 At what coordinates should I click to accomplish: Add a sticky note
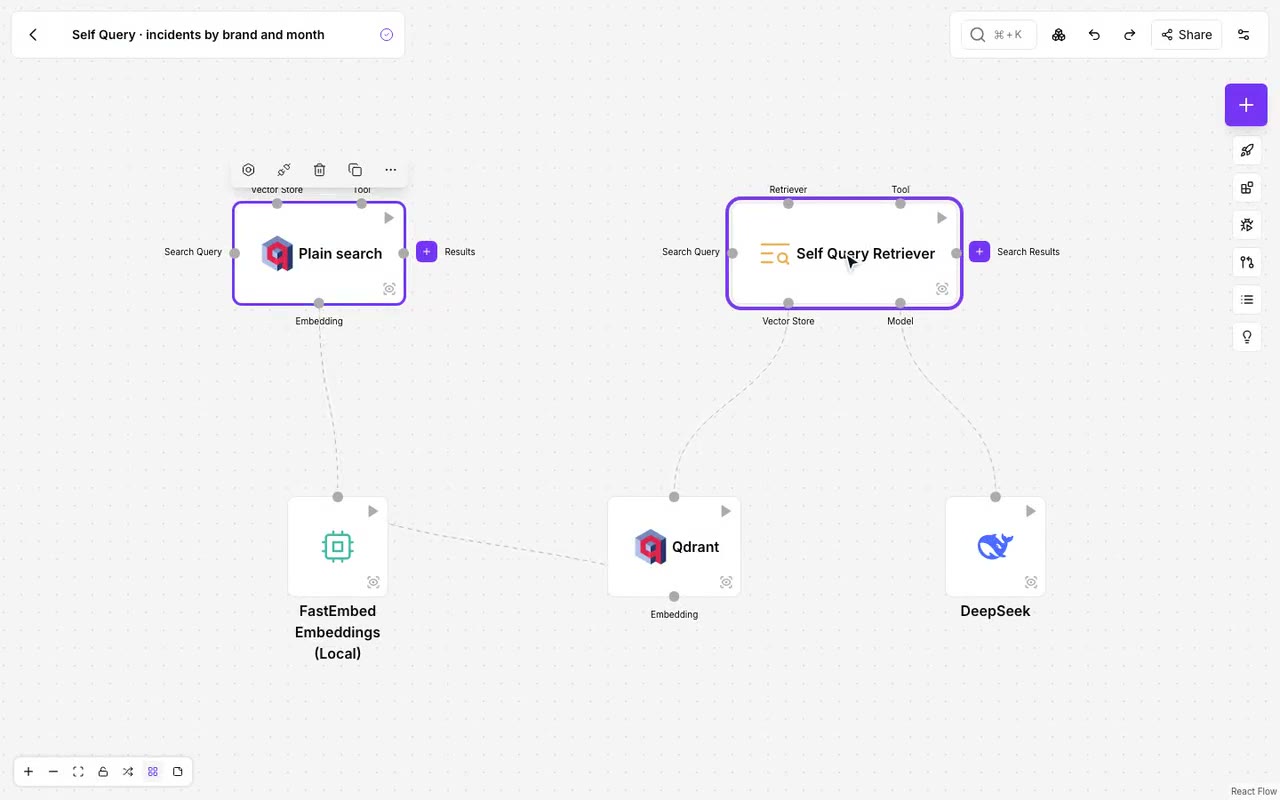(178, 772)
